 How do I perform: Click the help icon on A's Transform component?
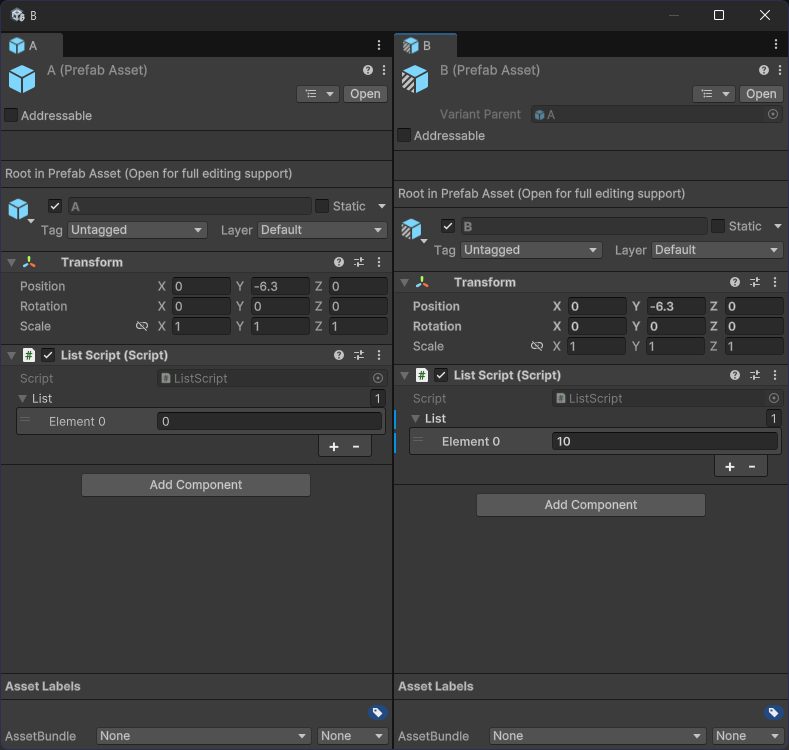coord(340,262)
